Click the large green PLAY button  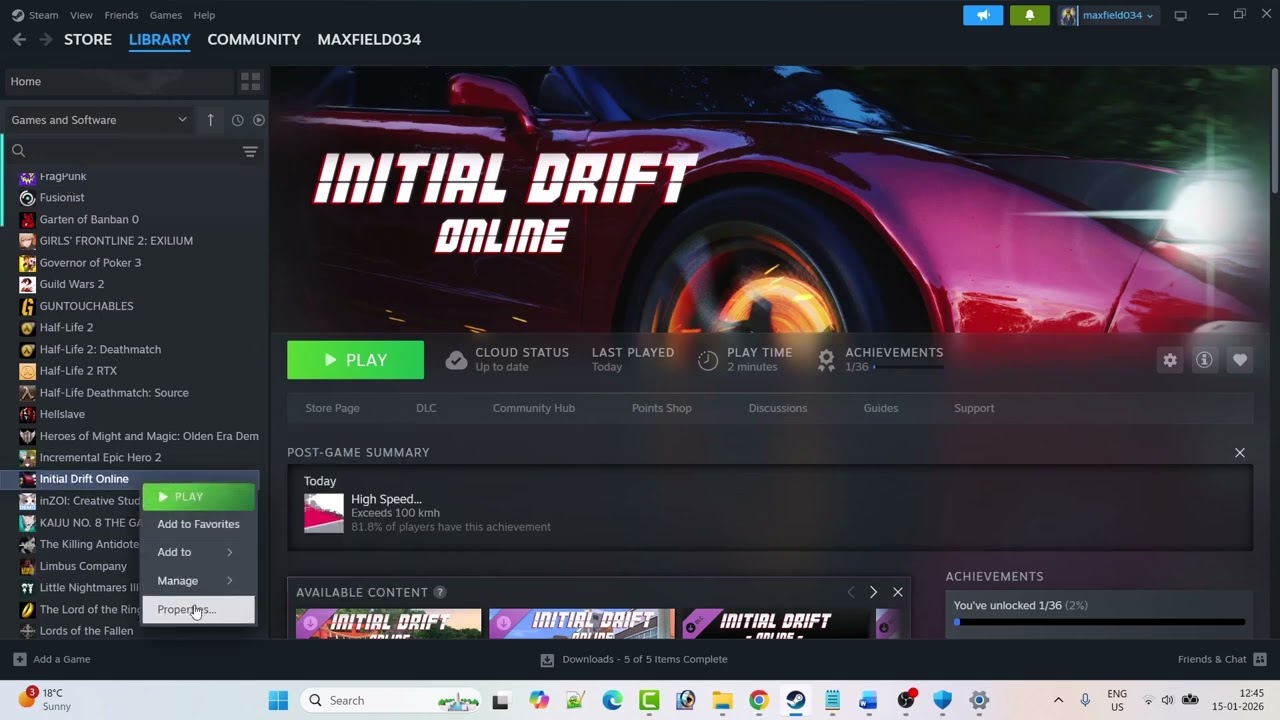[x=355, y=360]
